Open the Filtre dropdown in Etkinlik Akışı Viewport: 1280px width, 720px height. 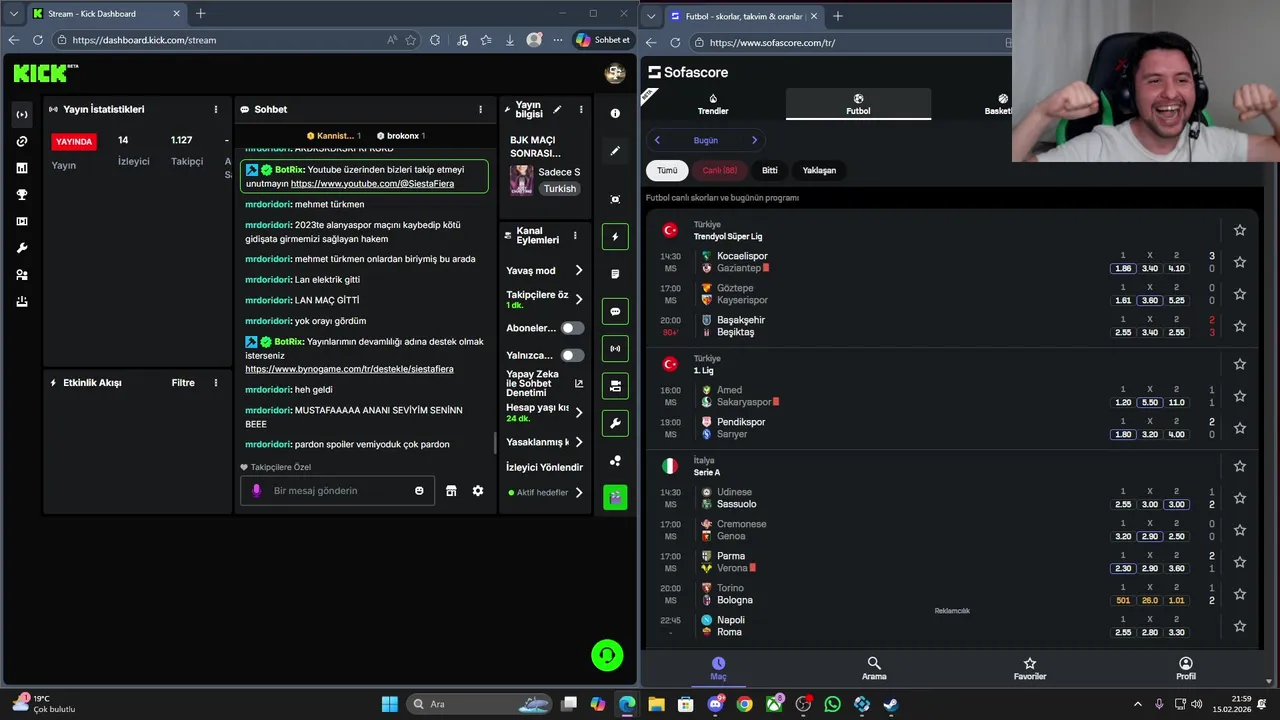[x=183, y=383]
